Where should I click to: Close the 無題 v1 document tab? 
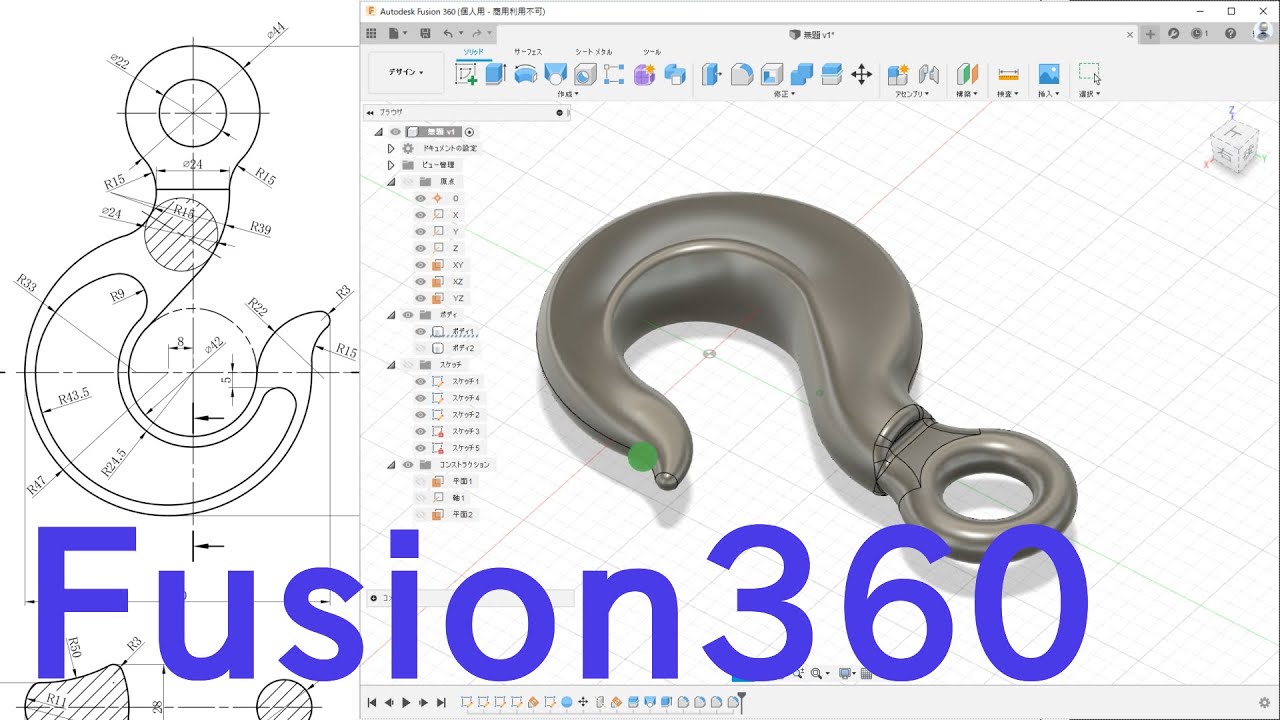click(1130, 34)
